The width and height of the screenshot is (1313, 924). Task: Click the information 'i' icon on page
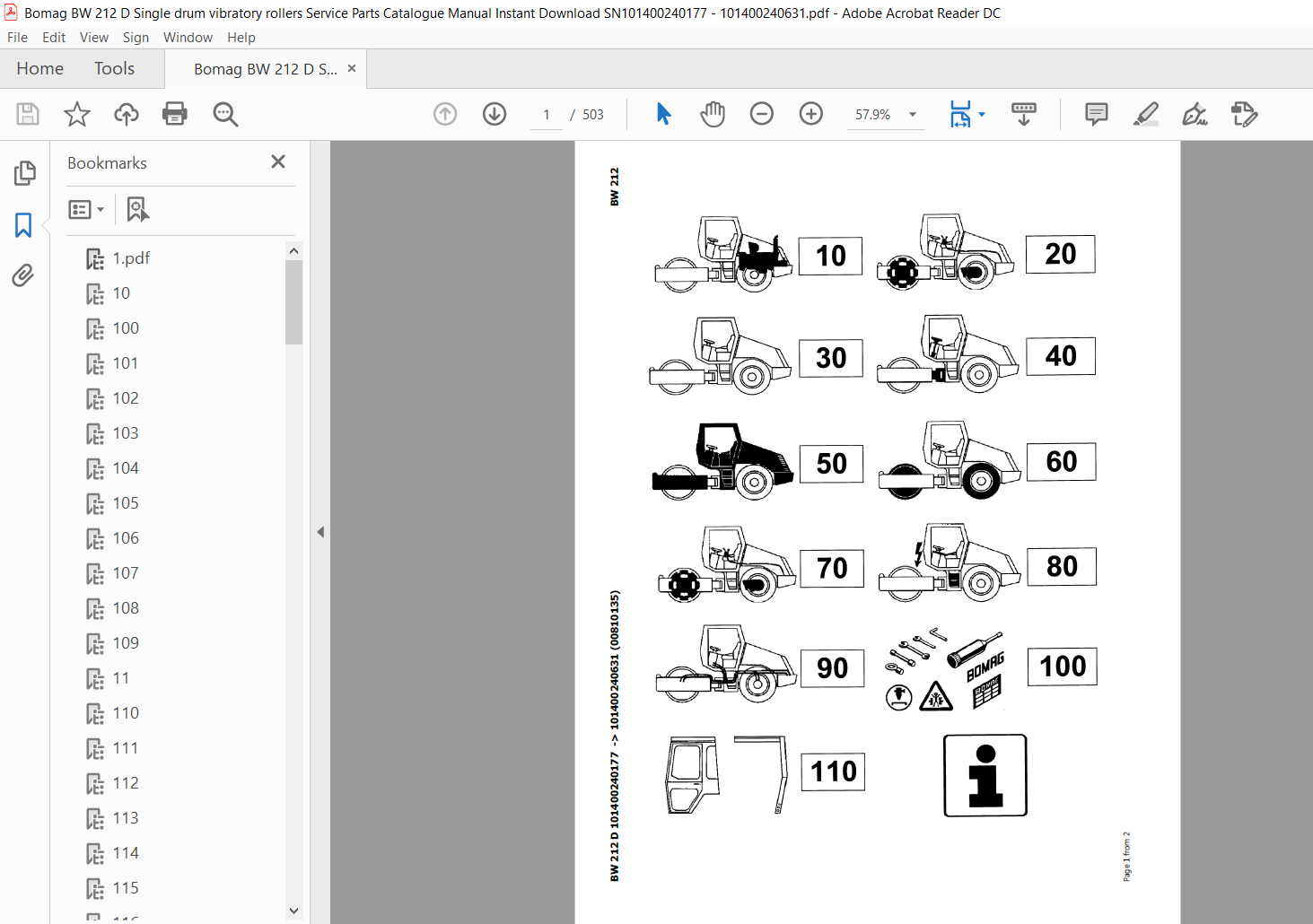985,775
